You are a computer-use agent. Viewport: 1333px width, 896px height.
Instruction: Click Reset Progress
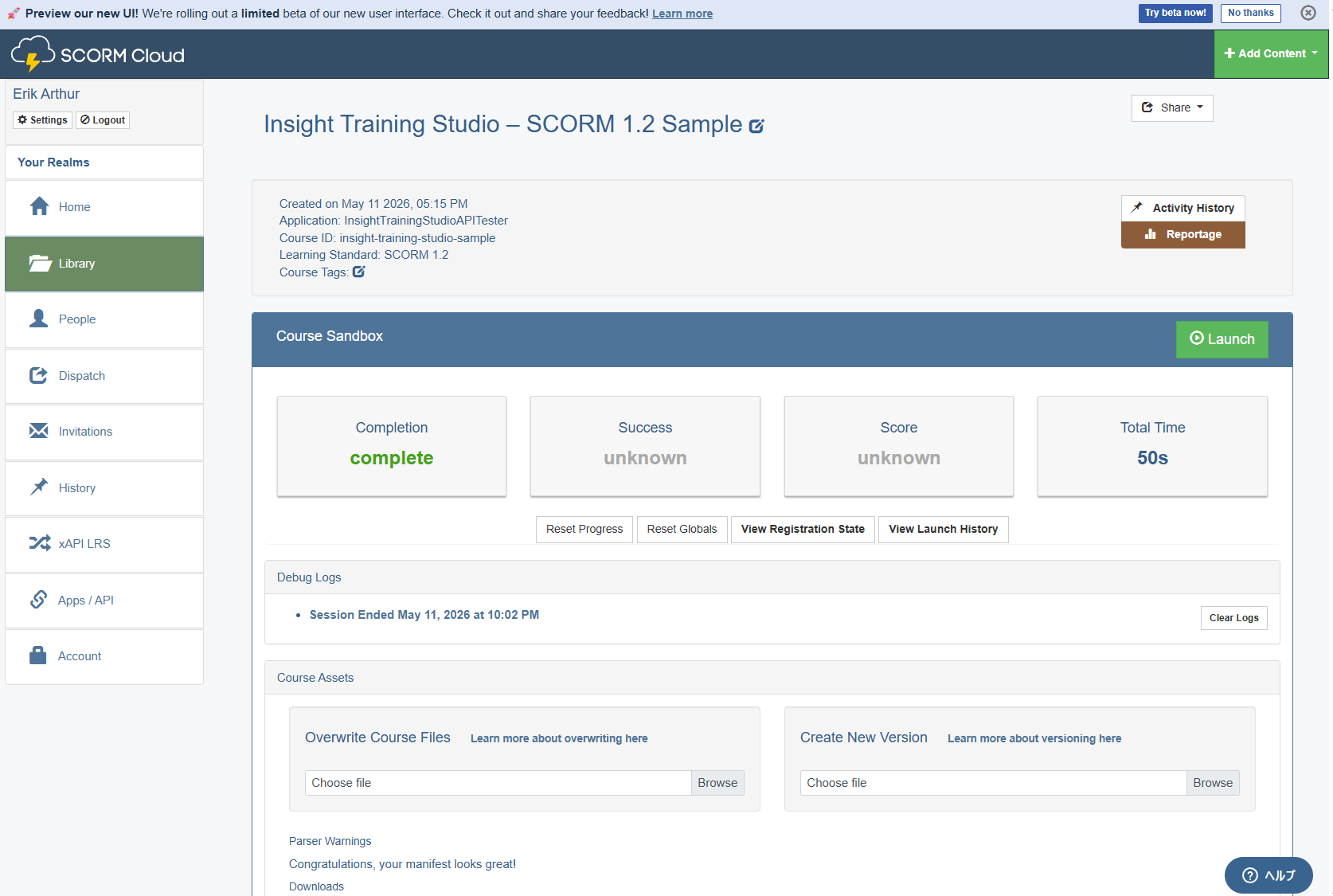(x=584, y=529)
